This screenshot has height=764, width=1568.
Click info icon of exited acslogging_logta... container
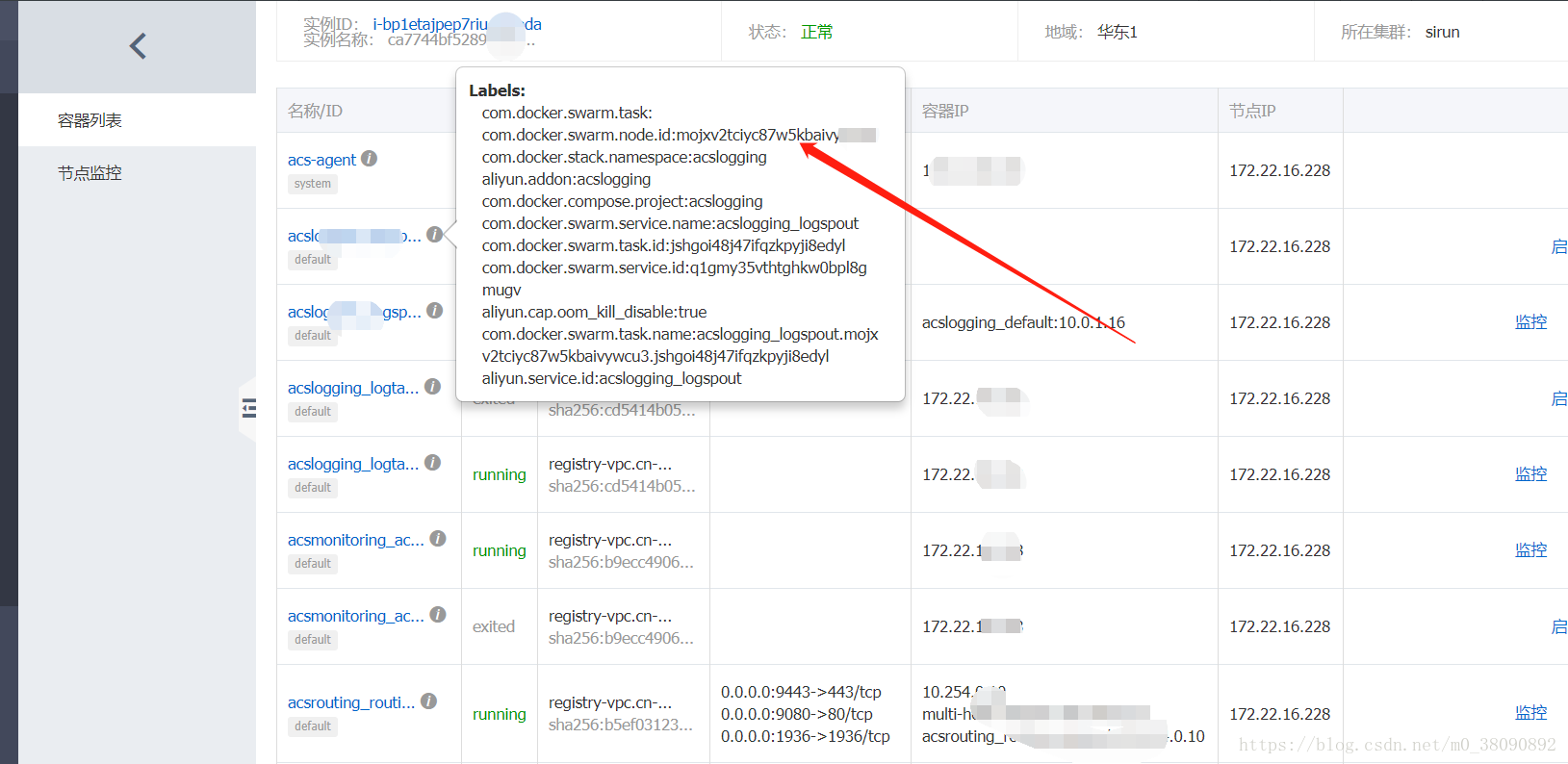433,387
